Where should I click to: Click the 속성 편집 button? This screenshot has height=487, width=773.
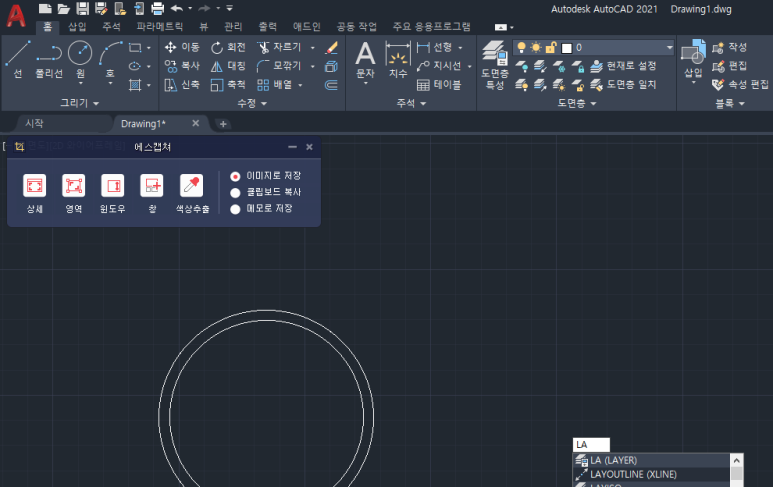(740, 85)
